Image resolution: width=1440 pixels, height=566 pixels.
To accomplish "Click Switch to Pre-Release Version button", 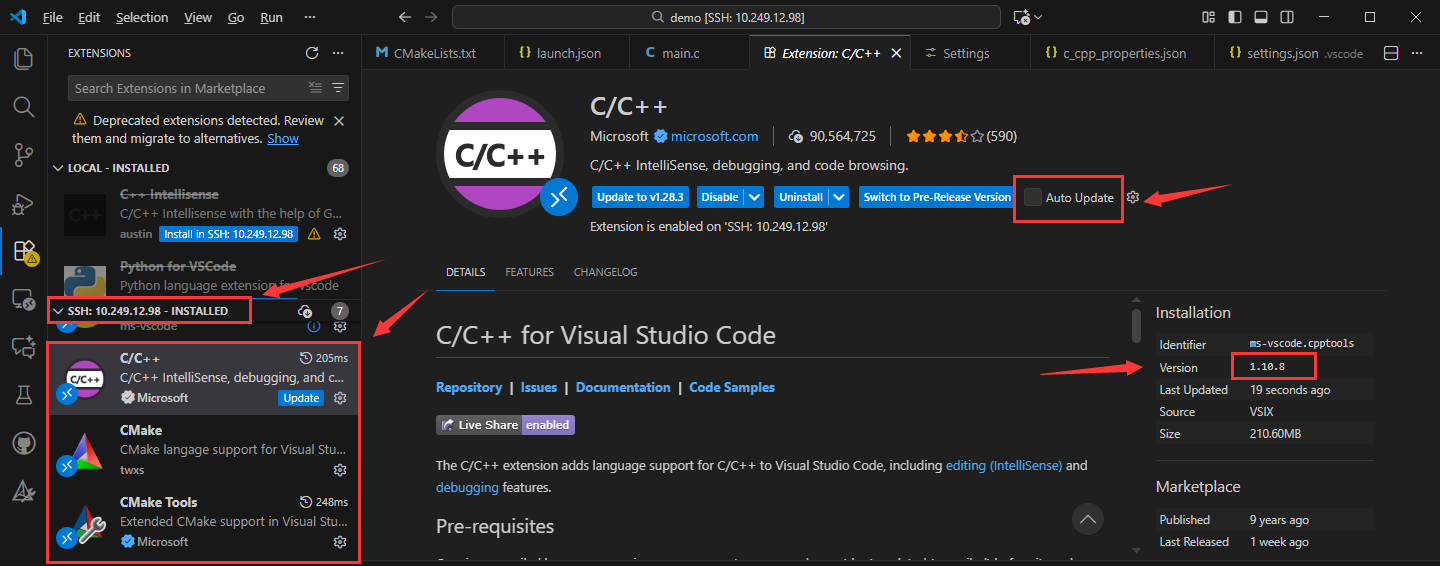I will tap(937, 197).
